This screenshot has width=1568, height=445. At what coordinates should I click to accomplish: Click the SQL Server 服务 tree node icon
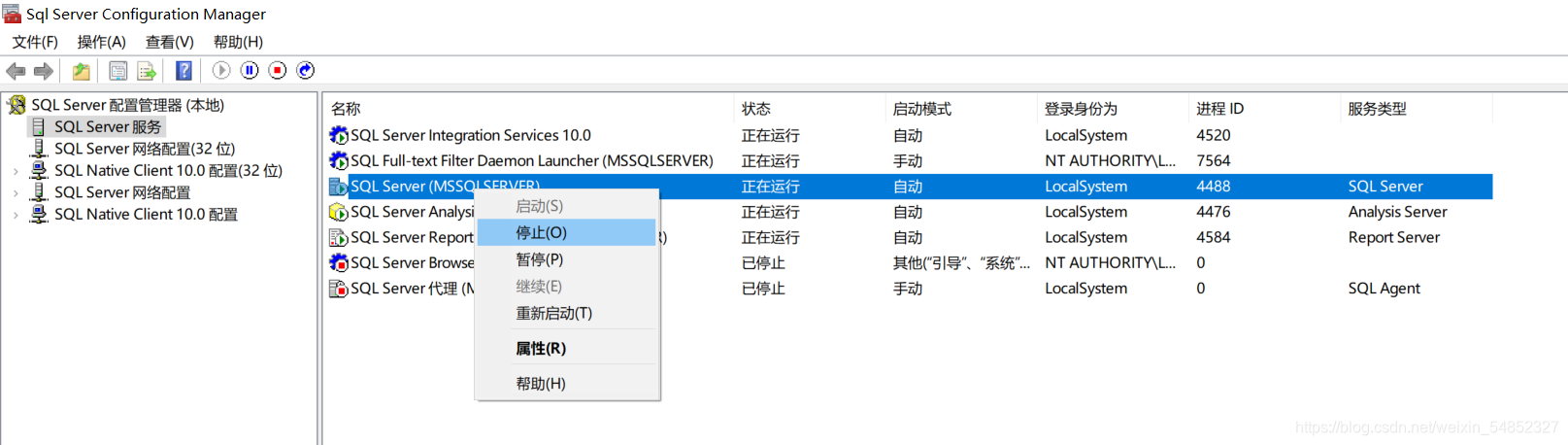tap(39, 127)
